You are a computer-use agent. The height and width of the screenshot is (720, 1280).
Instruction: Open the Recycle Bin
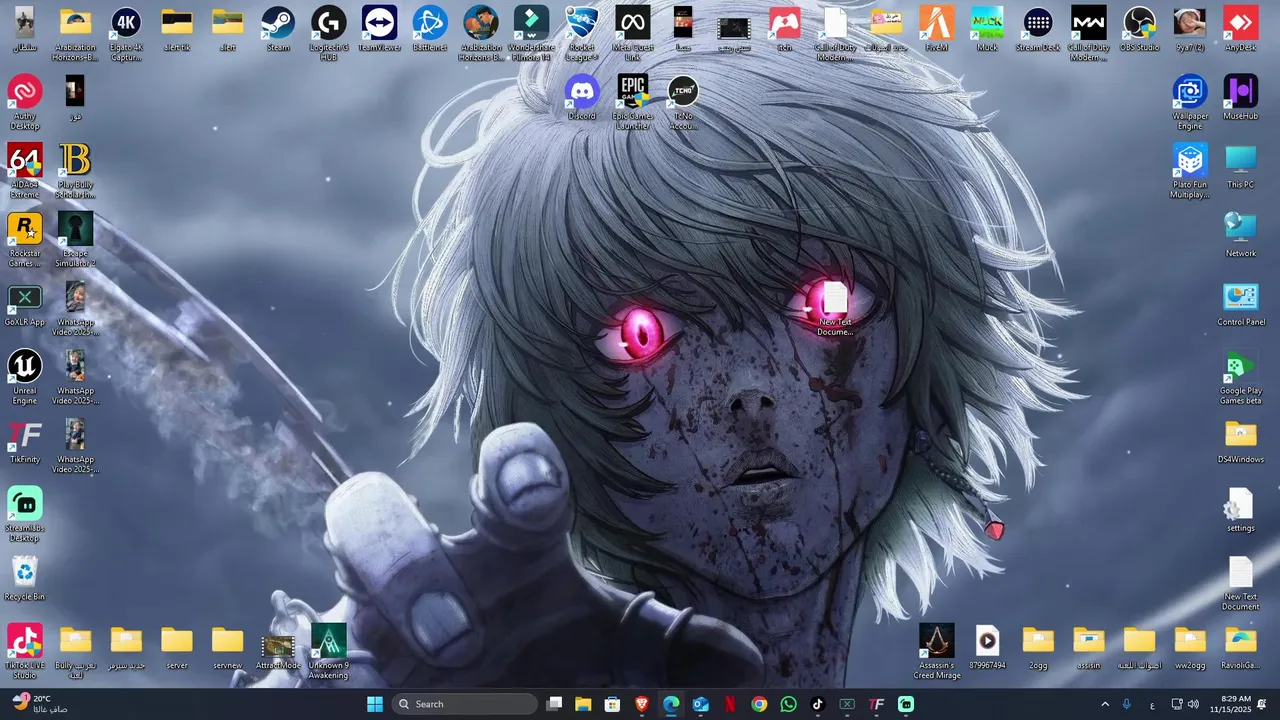click(25, 579)
